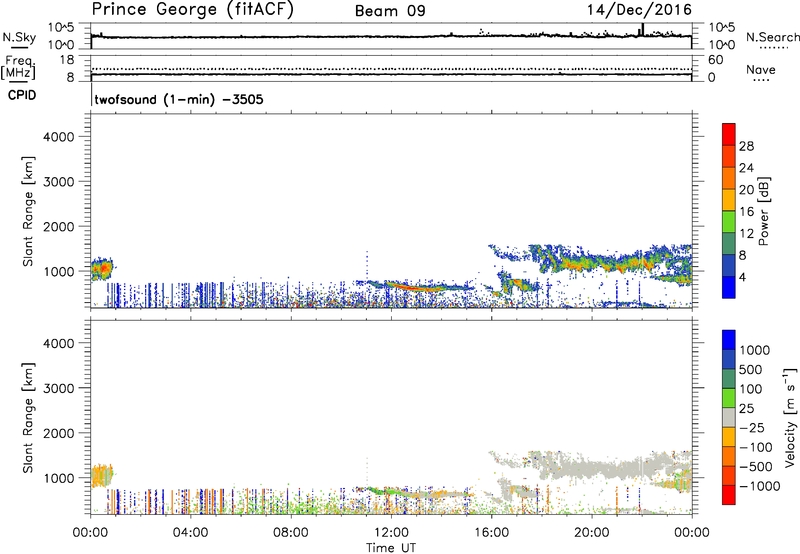The width and height of the screenshot is (800, 554).
Task: Pick the gray segment of the velocity colorbar
Action: tap(729, 417)
